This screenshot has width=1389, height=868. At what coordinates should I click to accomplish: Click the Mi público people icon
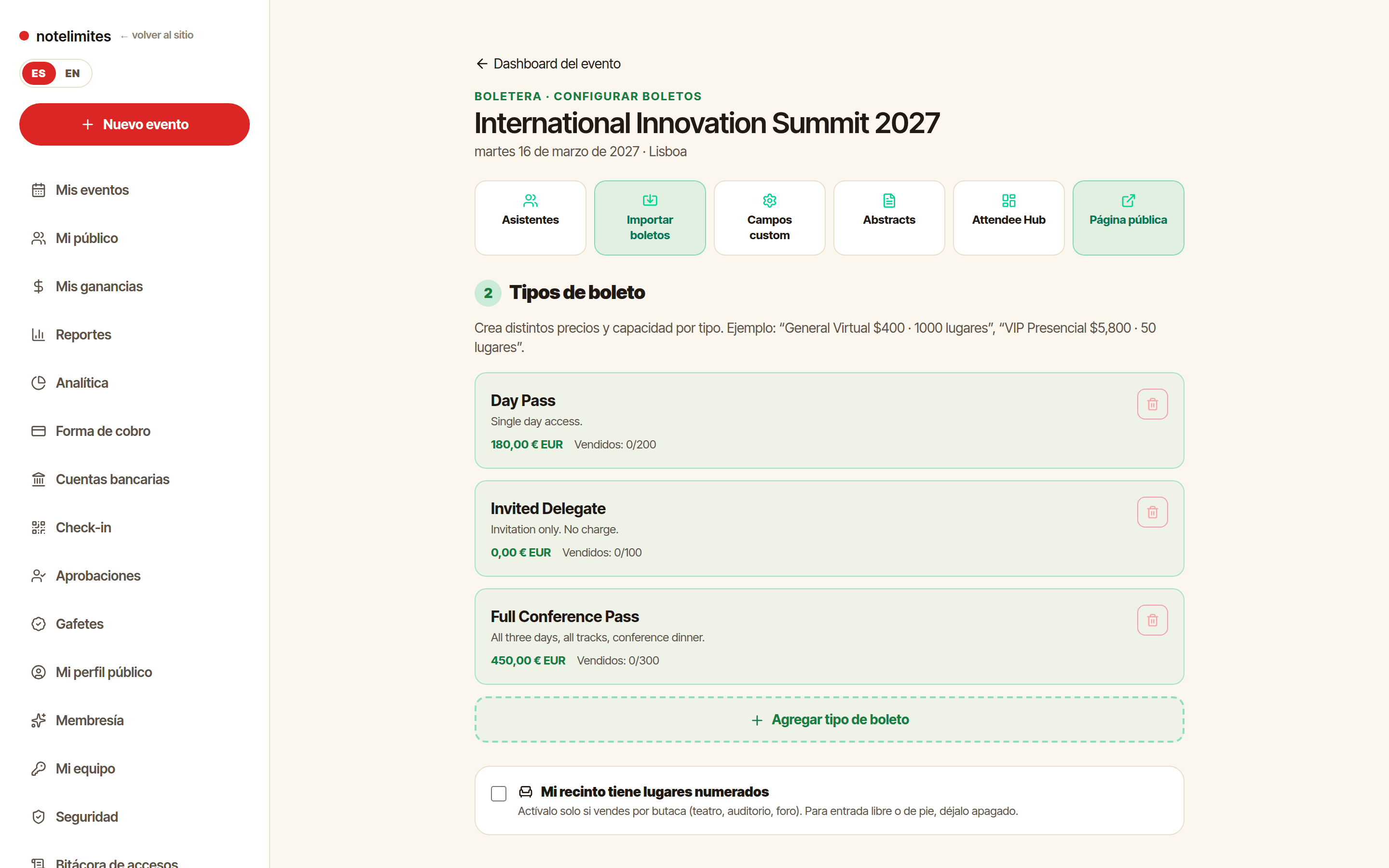tap(39, 238)
